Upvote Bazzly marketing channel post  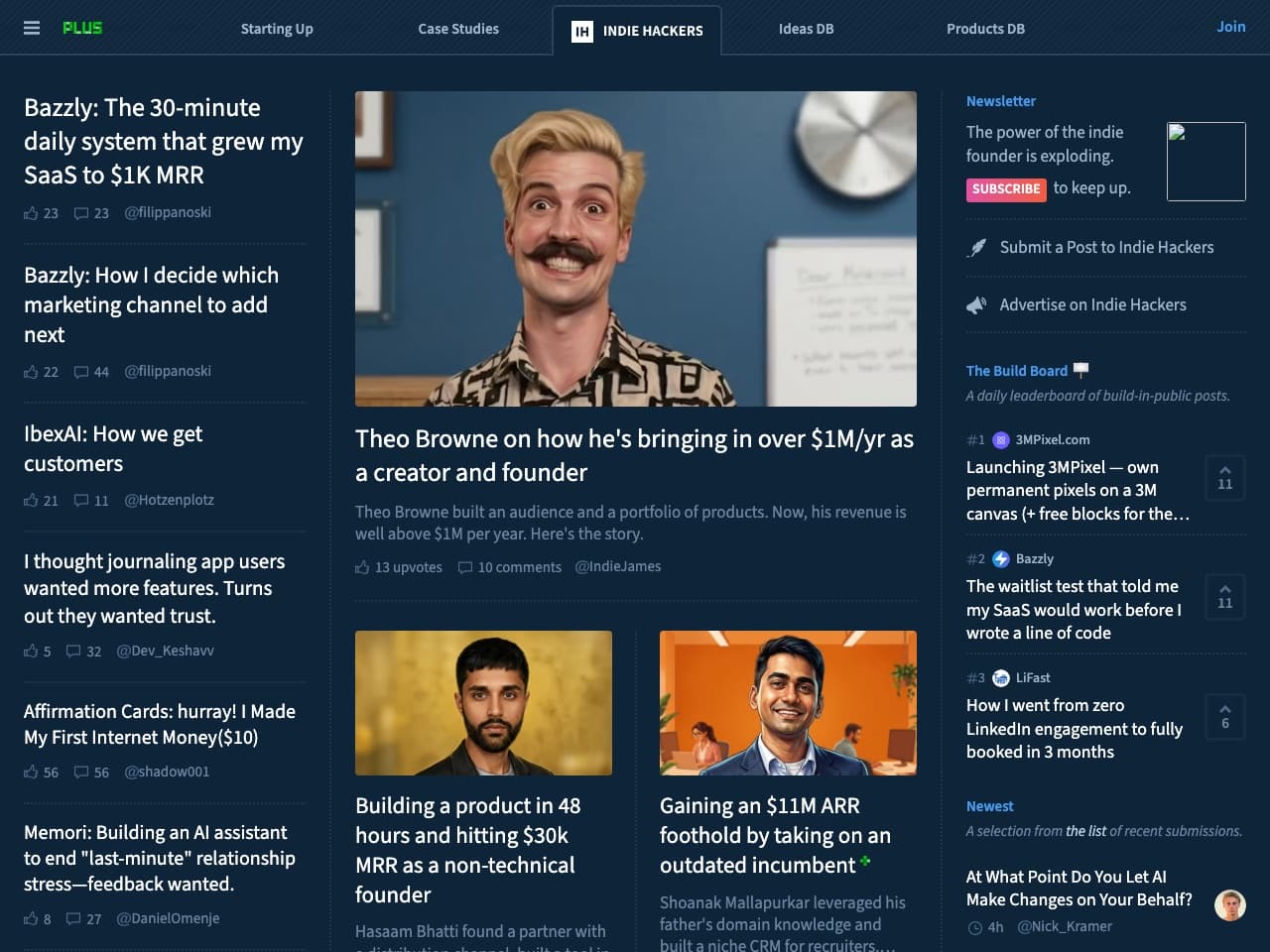(31, 372)
